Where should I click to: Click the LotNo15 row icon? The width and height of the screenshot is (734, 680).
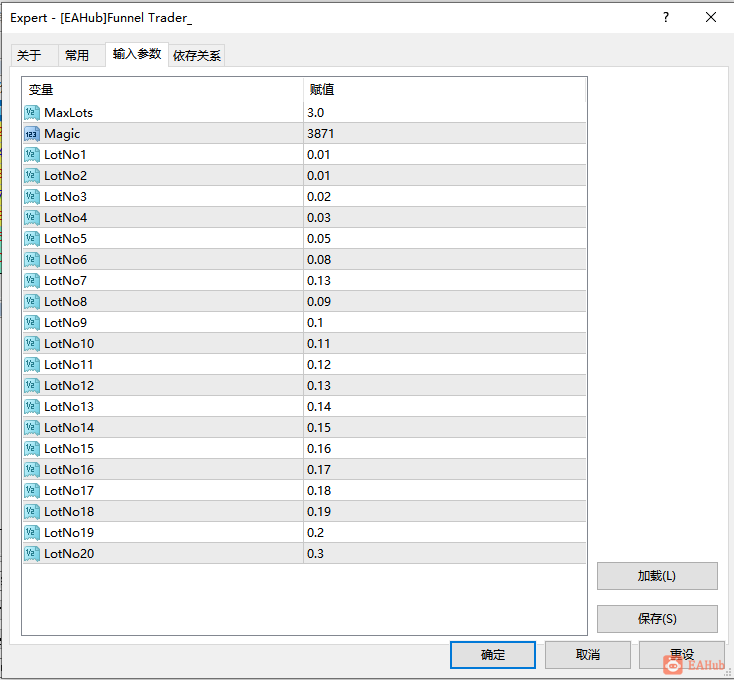[x=32, y=449]
